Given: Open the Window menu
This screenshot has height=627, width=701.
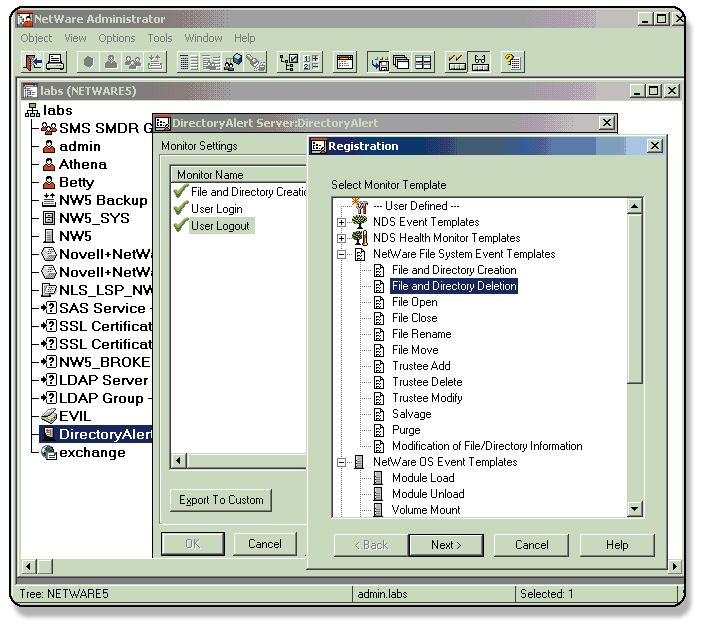Looking at the screenshot, I should click(x=203, y=38).
